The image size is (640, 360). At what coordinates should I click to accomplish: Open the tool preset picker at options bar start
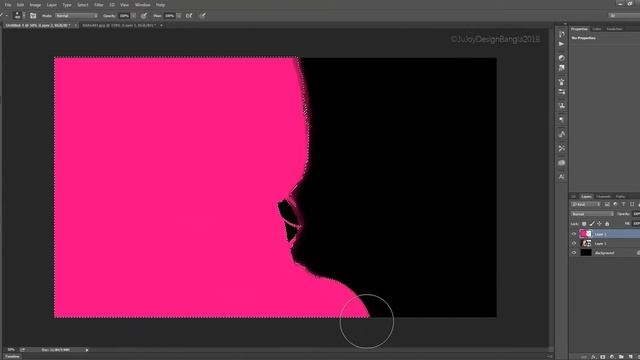point(3,16)
